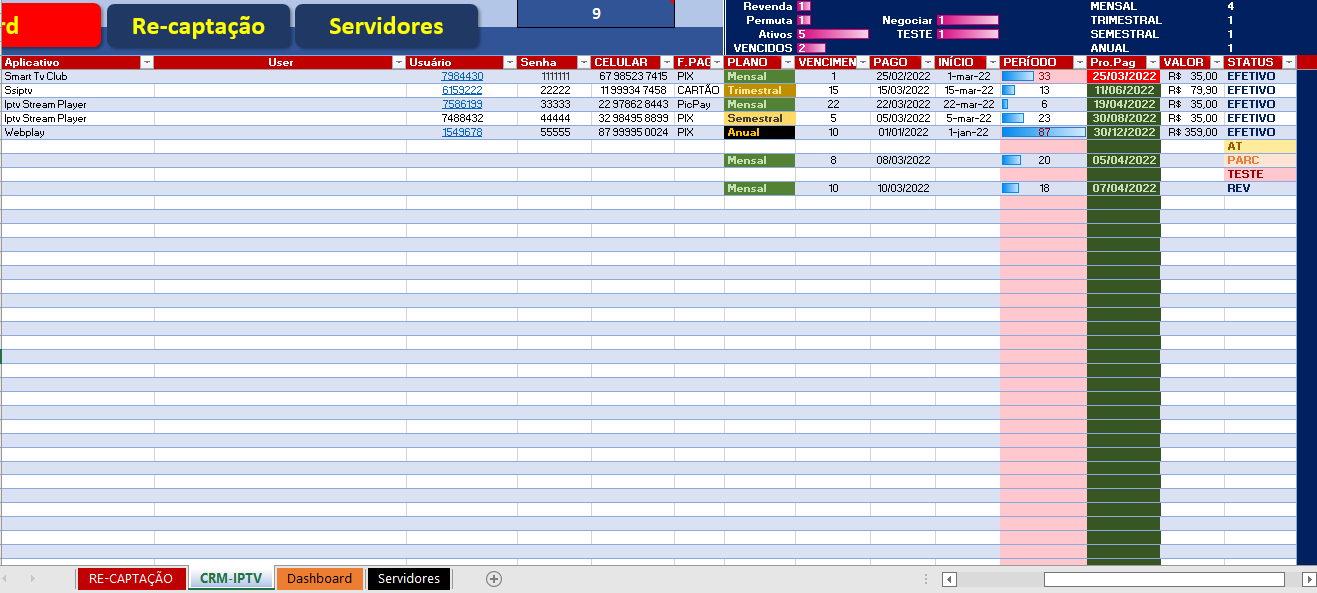Click the previous sheet navigation arrow
Viewport: 1317px width, 593px height.
8,579
